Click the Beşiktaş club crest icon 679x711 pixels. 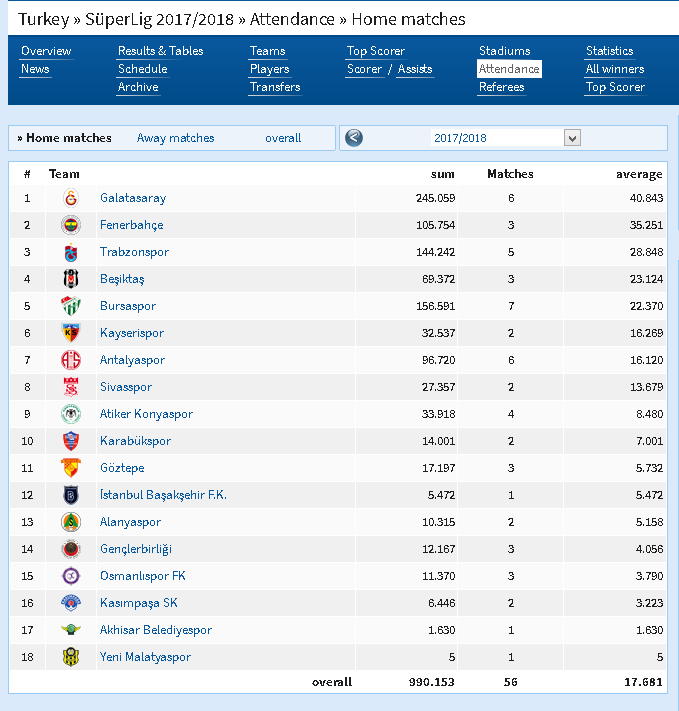(x=71, y=279)
